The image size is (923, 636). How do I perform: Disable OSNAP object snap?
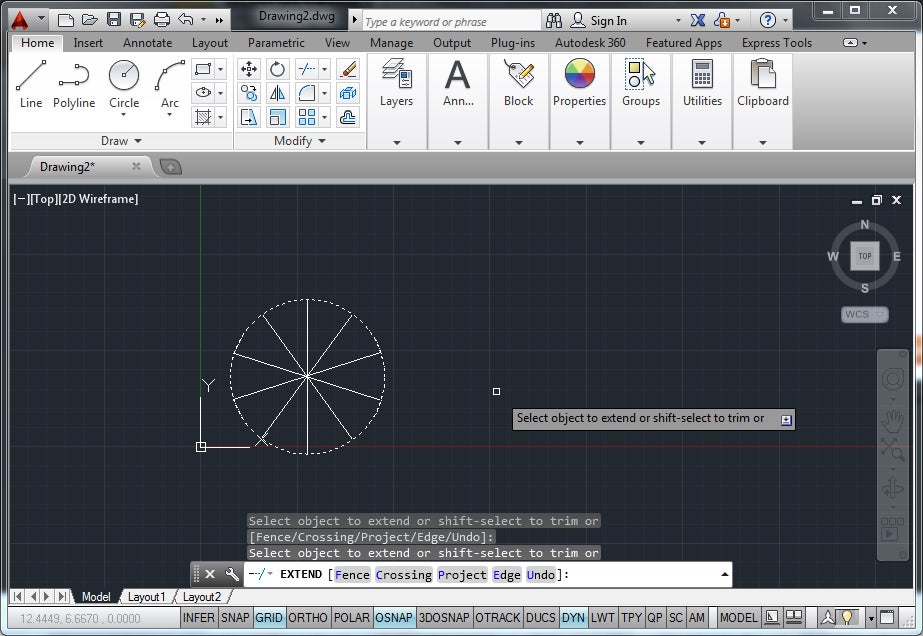pyautogui.click(x=393, y=618)
